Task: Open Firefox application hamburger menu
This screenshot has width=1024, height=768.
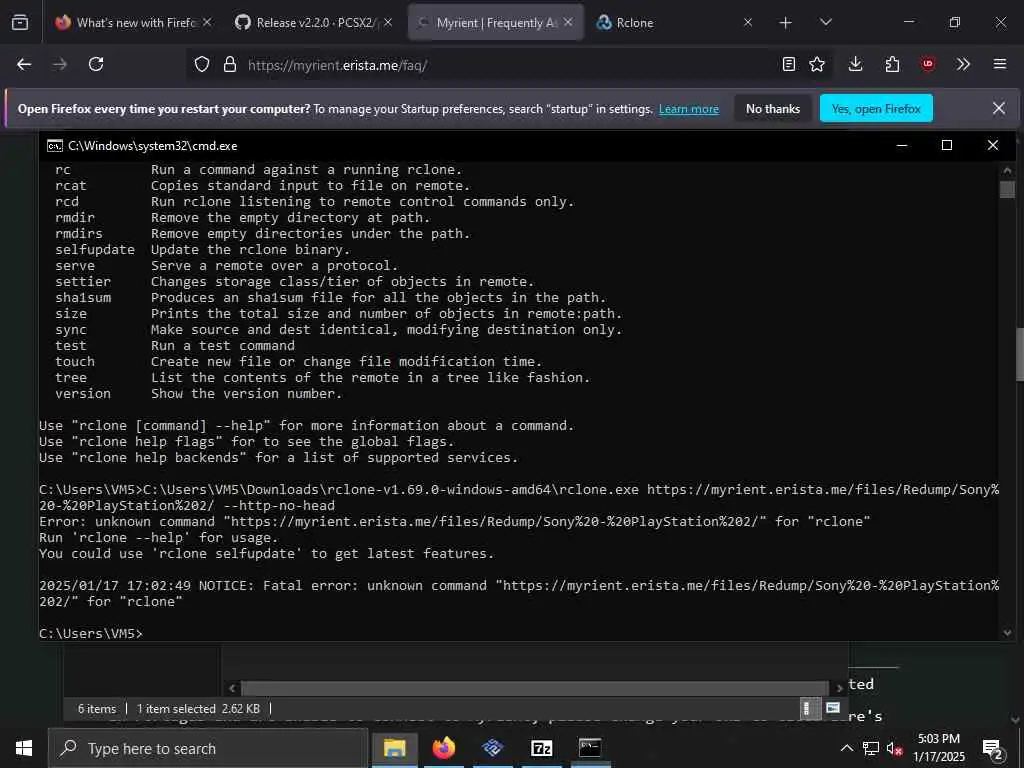Action: pyautogui.click(x=1000, y=64)
